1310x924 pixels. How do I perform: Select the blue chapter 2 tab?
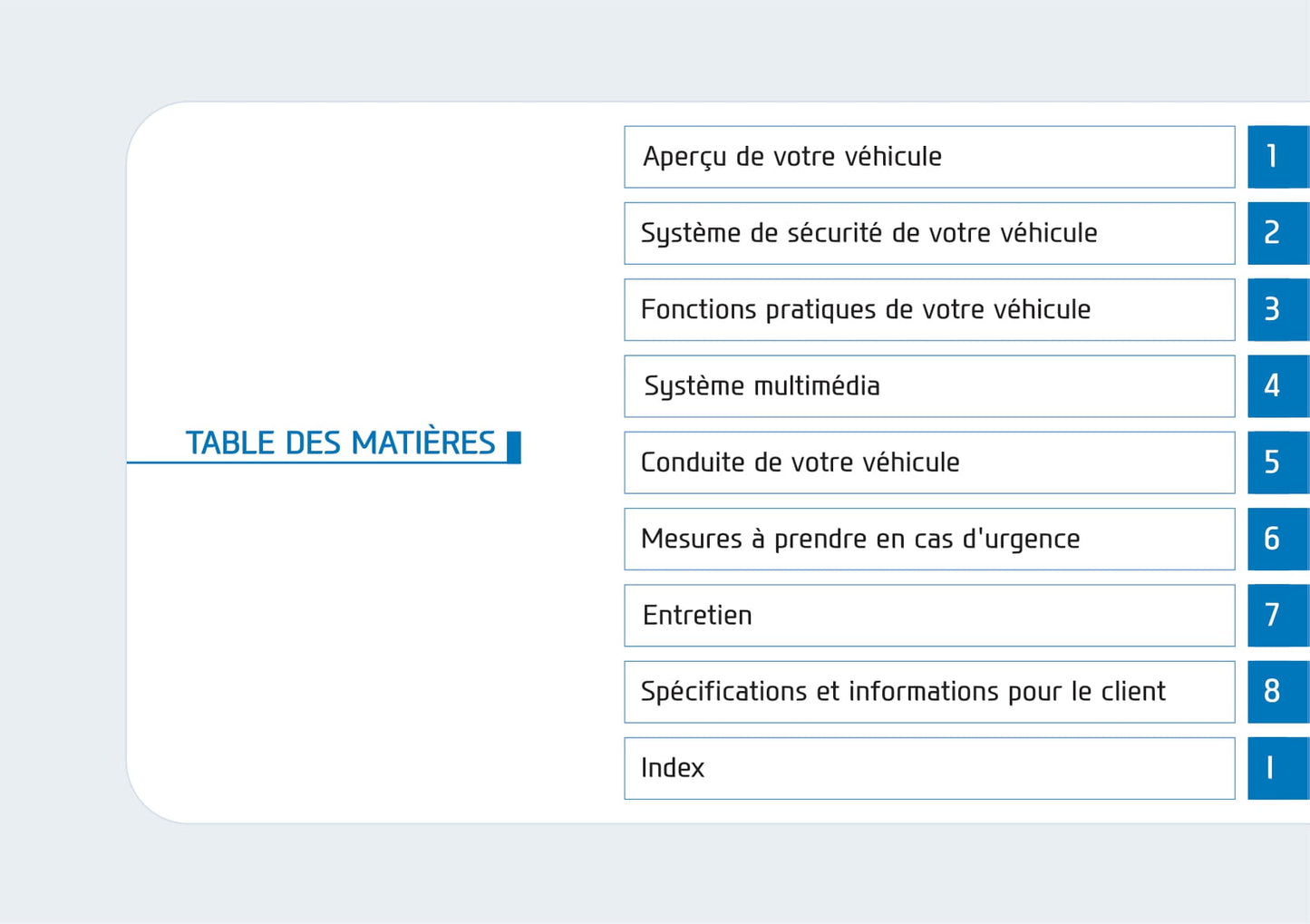pos(1277,233)
